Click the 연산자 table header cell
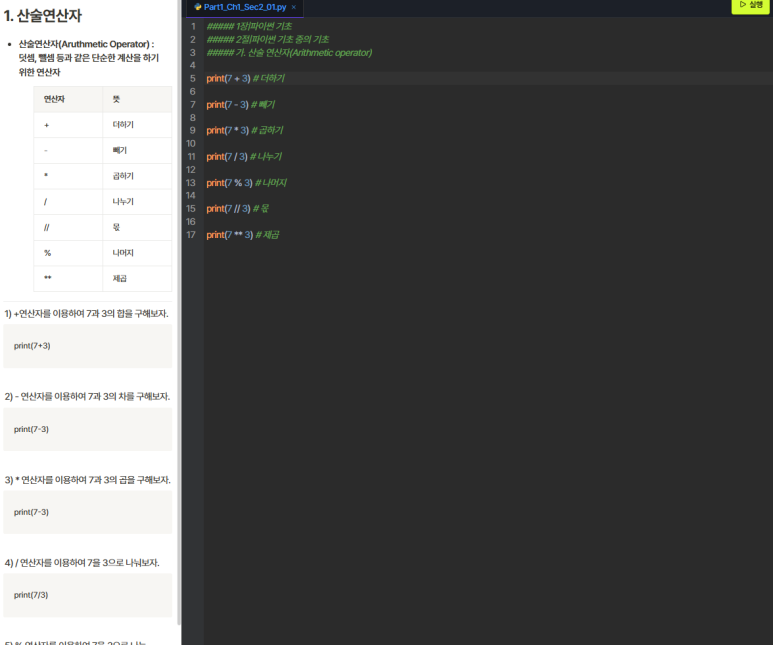The height and width of the screenshot is (645, 773). coord(68,99)
